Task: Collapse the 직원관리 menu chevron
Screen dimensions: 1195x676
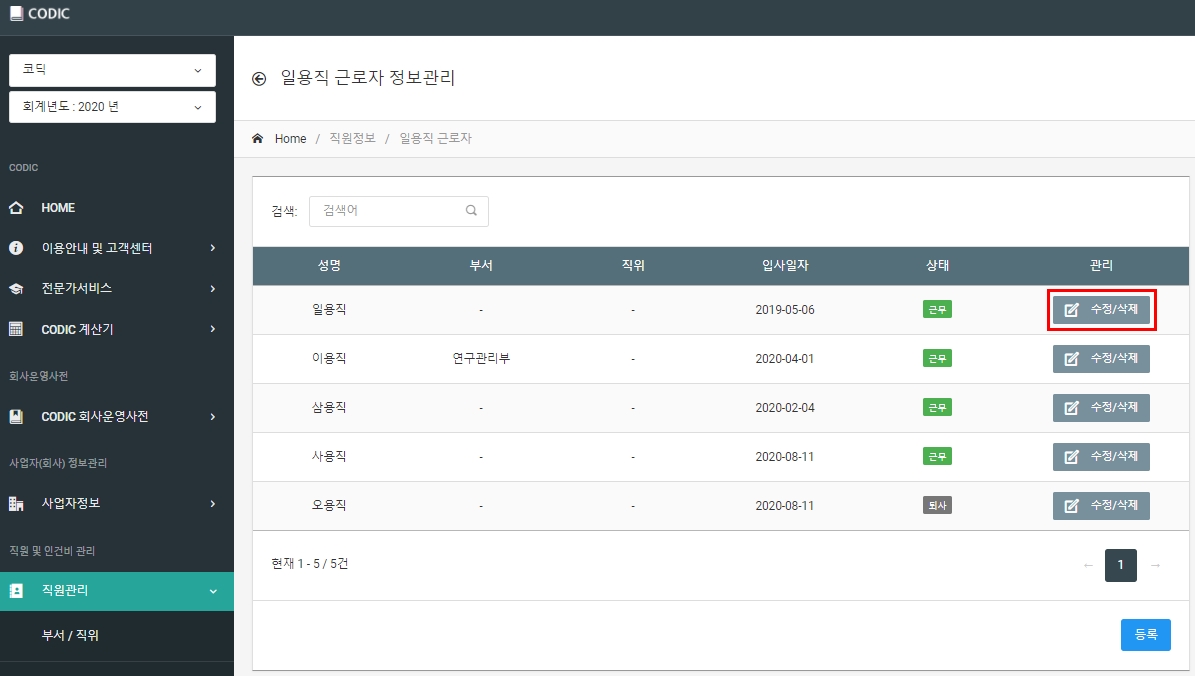Action: click(x=213, y=591)
